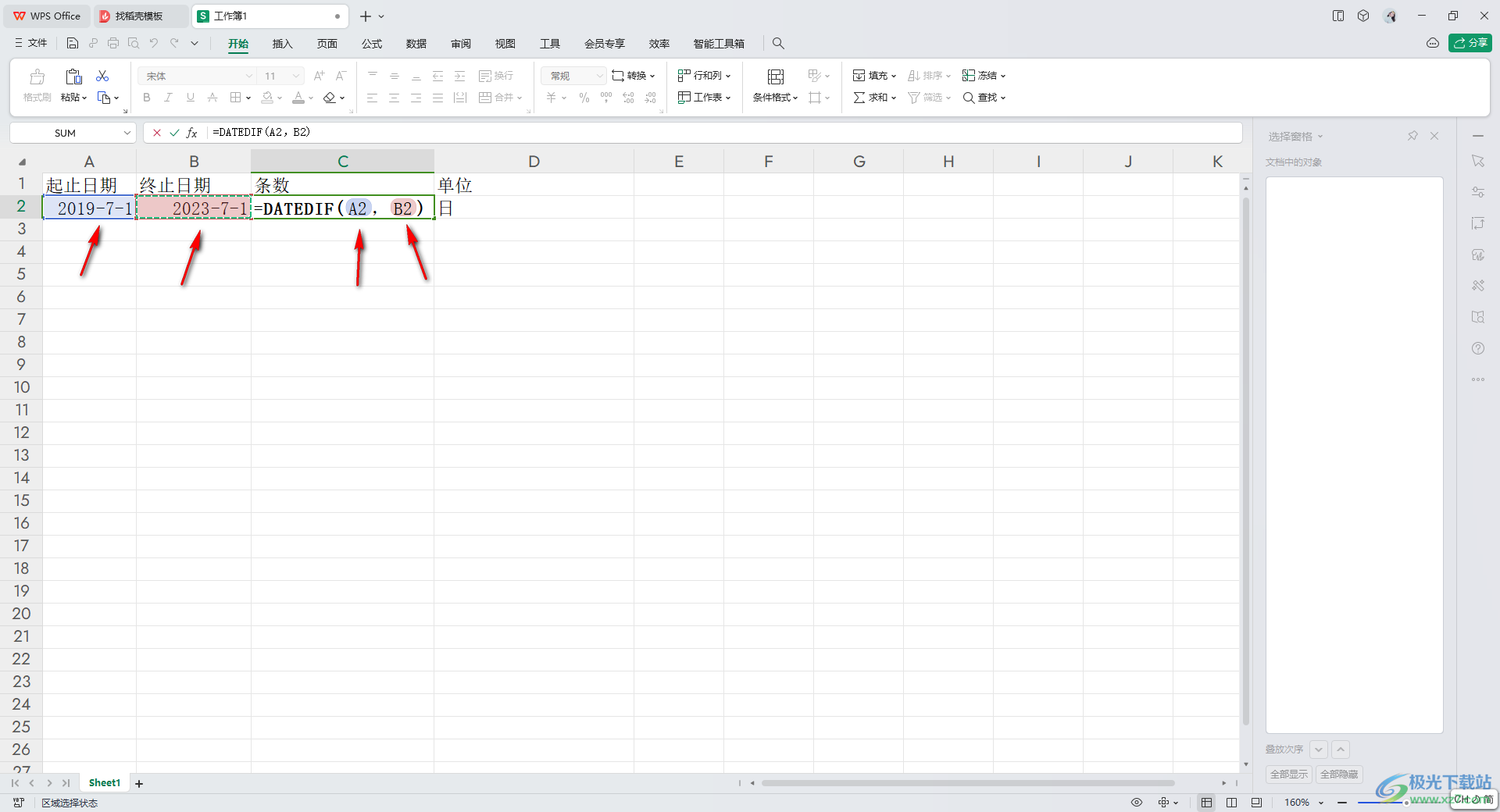Screen dimensions: 1500x812
Task: Click the save icon in quick toolbar
Action: pos(73,43)
